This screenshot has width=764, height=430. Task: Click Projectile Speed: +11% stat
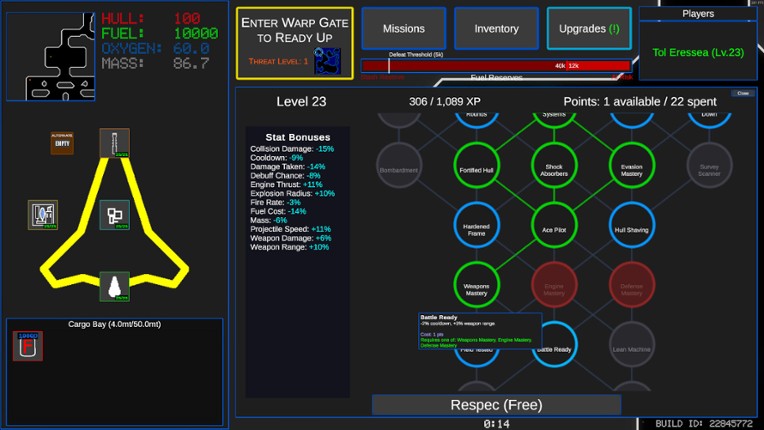pyautogui.click(x=290, y=229)
